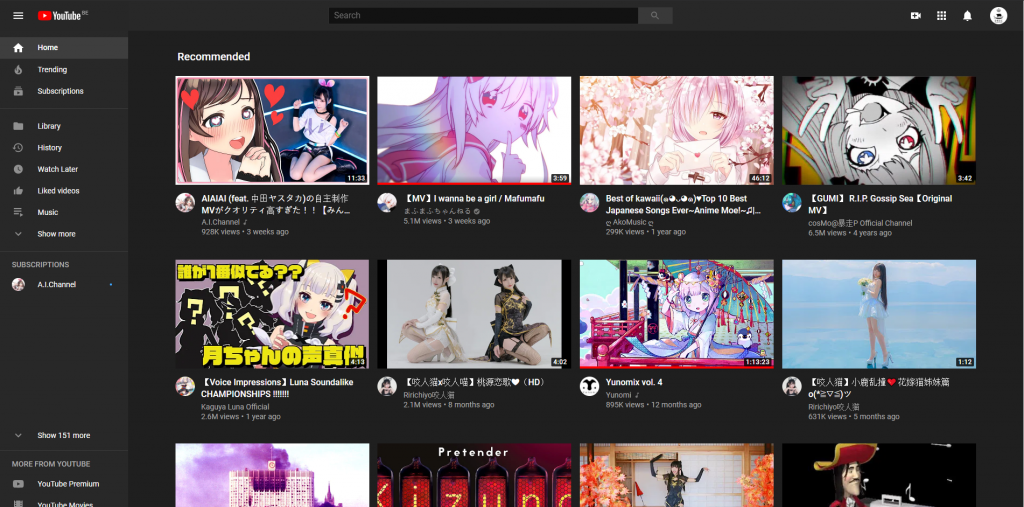Open History in the sidebar
Image resolution: width=1024 pixels, height=507 pixels.
pos(64,148)
